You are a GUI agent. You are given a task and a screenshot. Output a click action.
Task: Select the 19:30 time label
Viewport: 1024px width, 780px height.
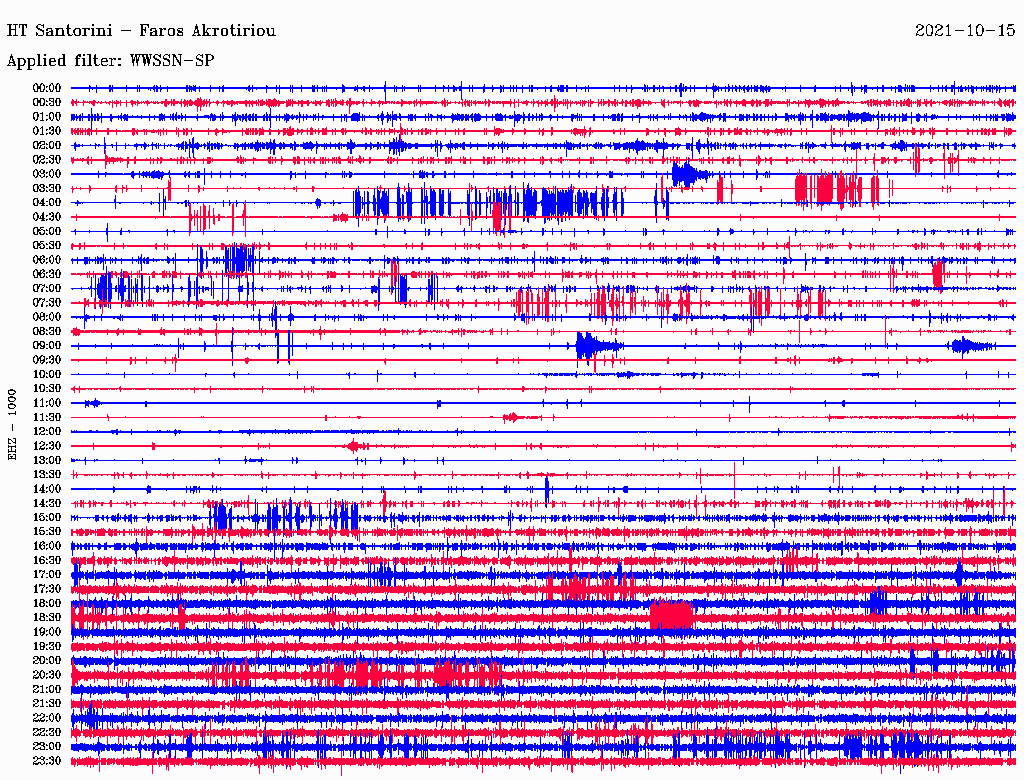click(47, 647)
